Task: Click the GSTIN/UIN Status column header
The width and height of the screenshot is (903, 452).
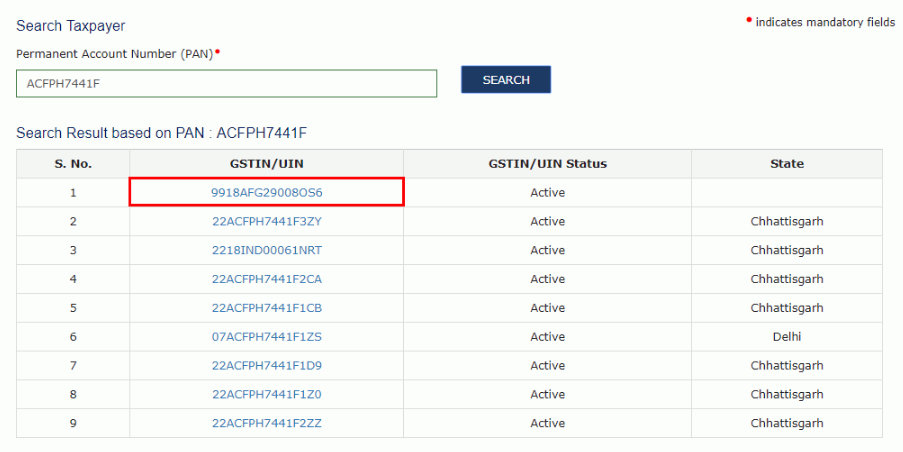Action: pyautogui.click(x=548, y=164)
